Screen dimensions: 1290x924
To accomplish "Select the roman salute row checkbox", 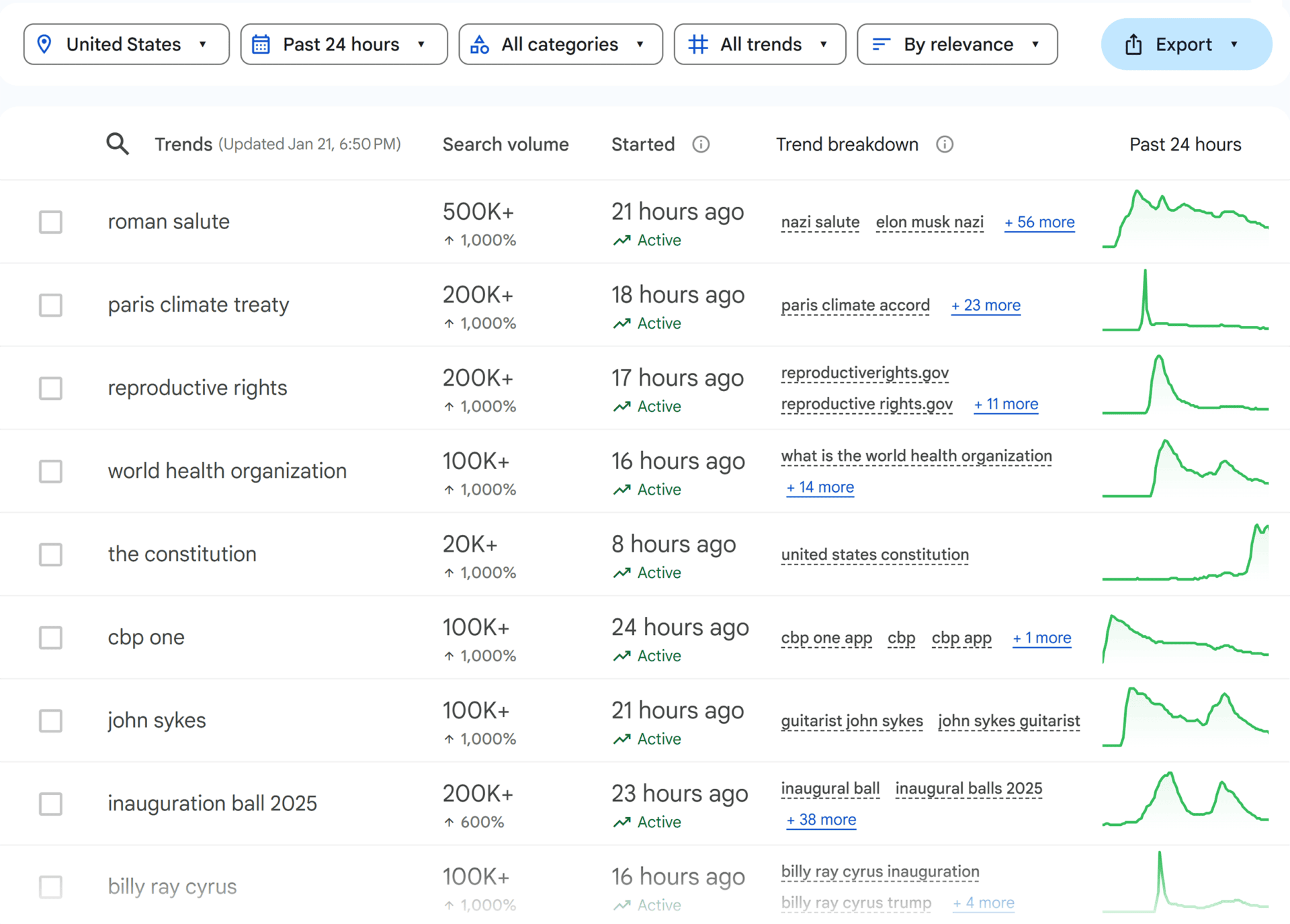I will pos(50,222).
